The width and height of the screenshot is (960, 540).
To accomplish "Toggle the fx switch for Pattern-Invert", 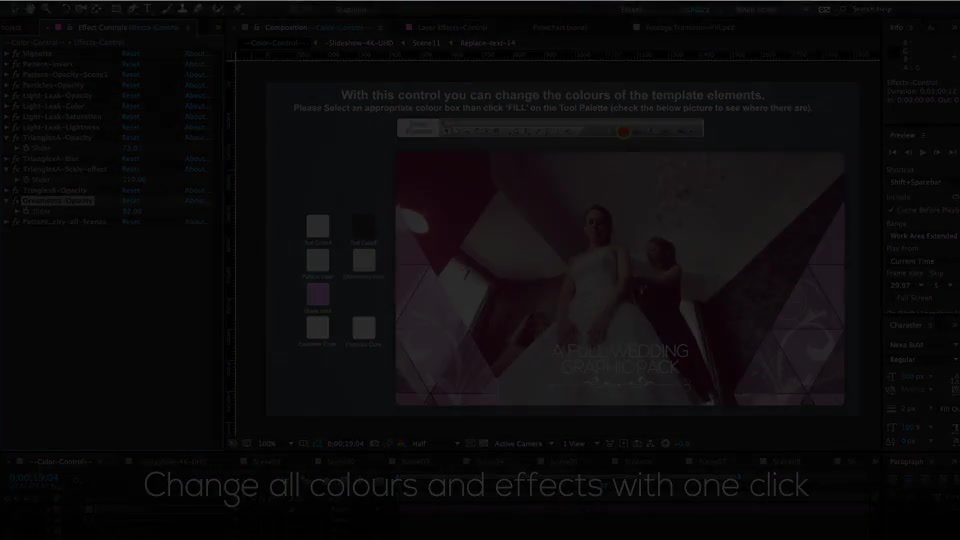I will click(16, 64).
